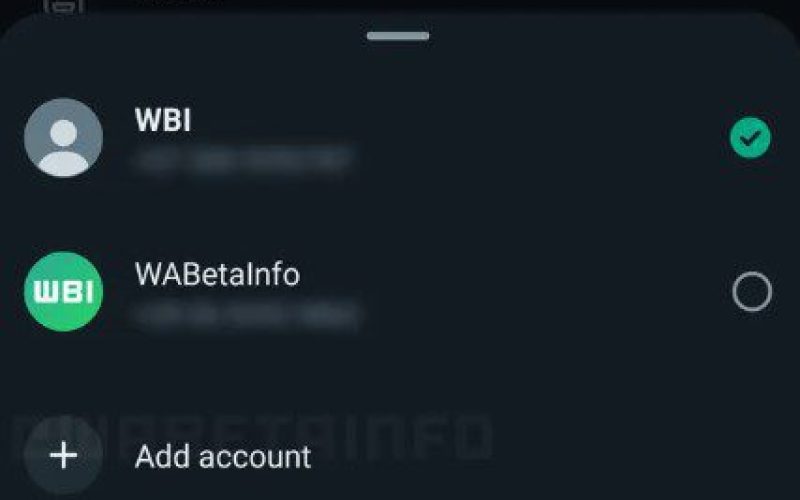This screenshot has height=500, width=800.
Task: Click empty space in the WBI row
Action: 536,138
